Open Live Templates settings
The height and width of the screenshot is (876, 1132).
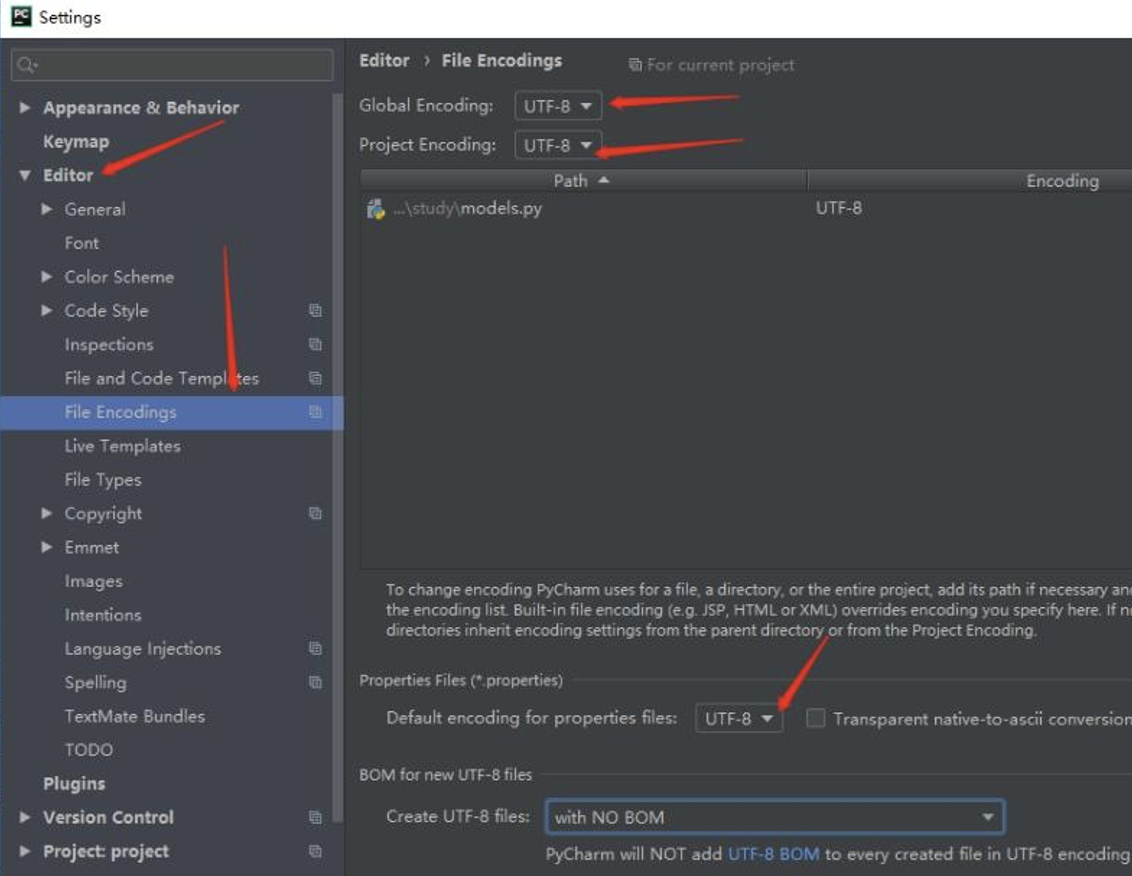[x=123, y=446]
